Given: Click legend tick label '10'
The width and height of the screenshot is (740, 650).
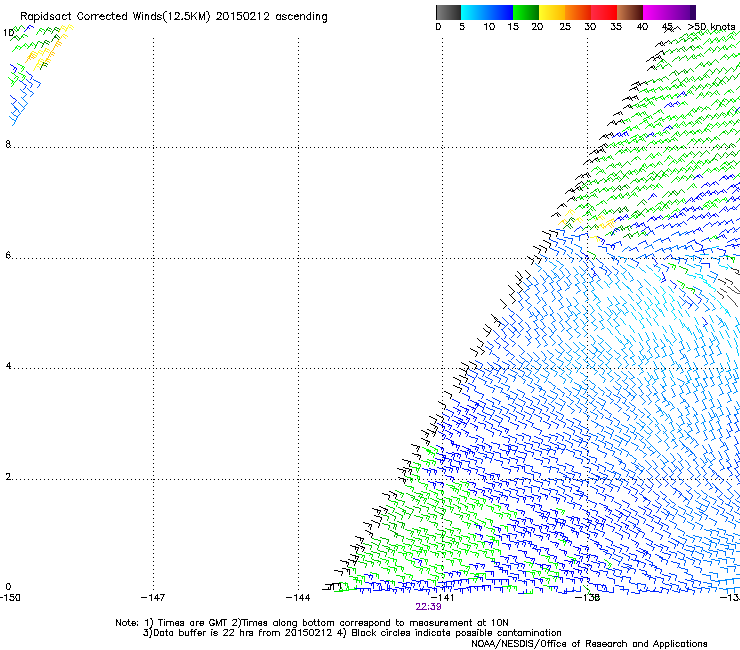Looking at the screenshot, I should coord(489,27).
